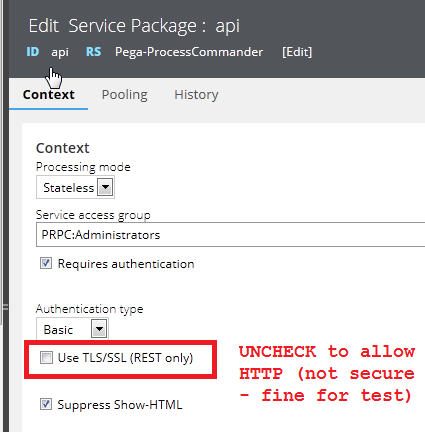
Task: Focus the Service access group field
Action: click(x=230, y=235)
